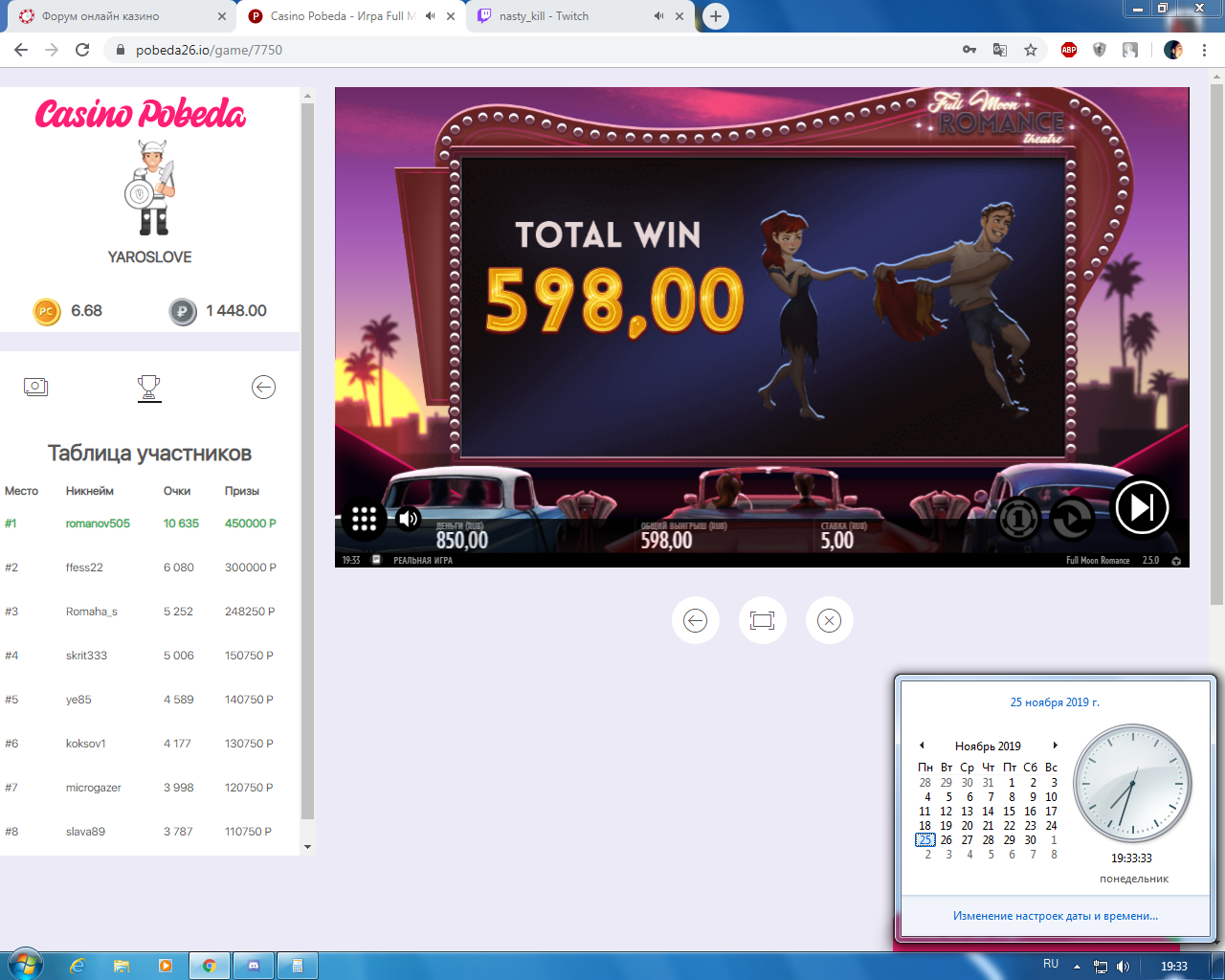Select player microgazer in the table
Viewport: 1225px width, 980px height.
[94, 788]
